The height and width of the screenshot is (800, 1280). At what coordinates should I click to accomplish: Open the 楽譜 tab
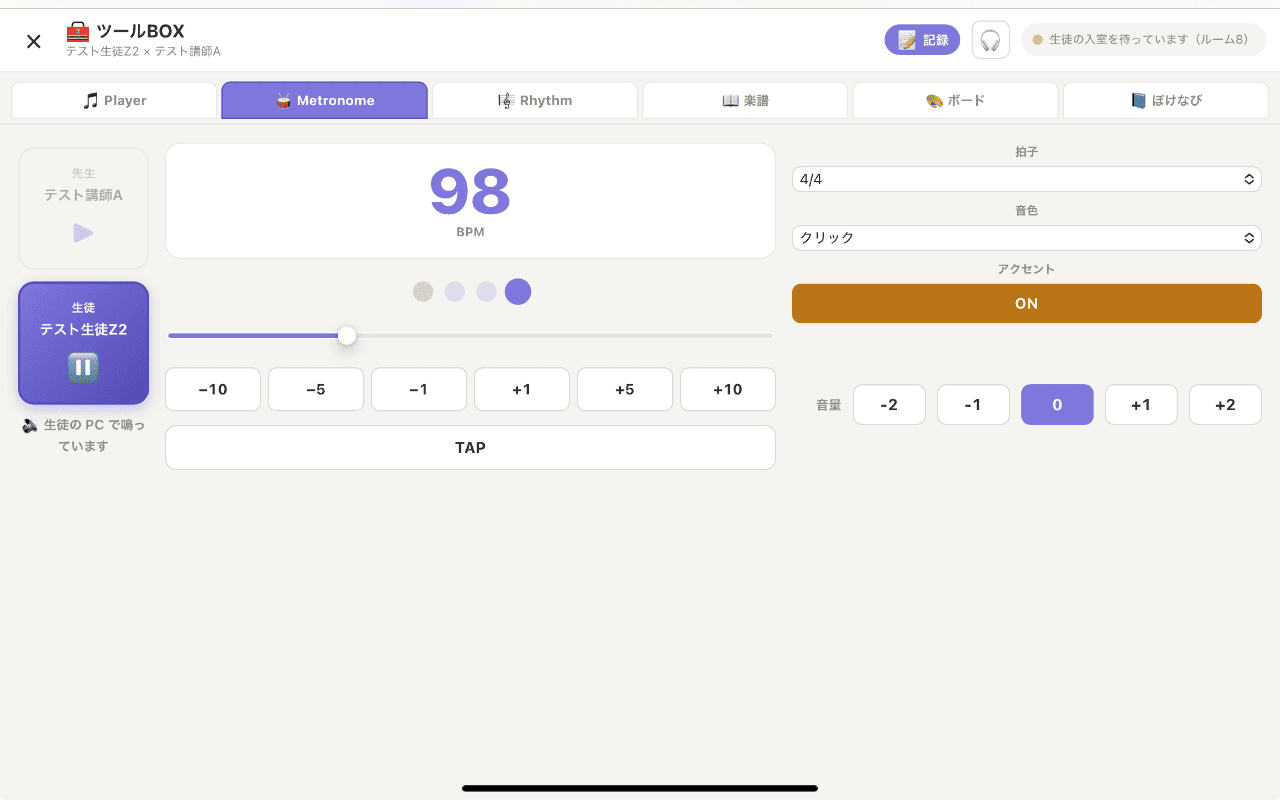(x=745, y=100)
